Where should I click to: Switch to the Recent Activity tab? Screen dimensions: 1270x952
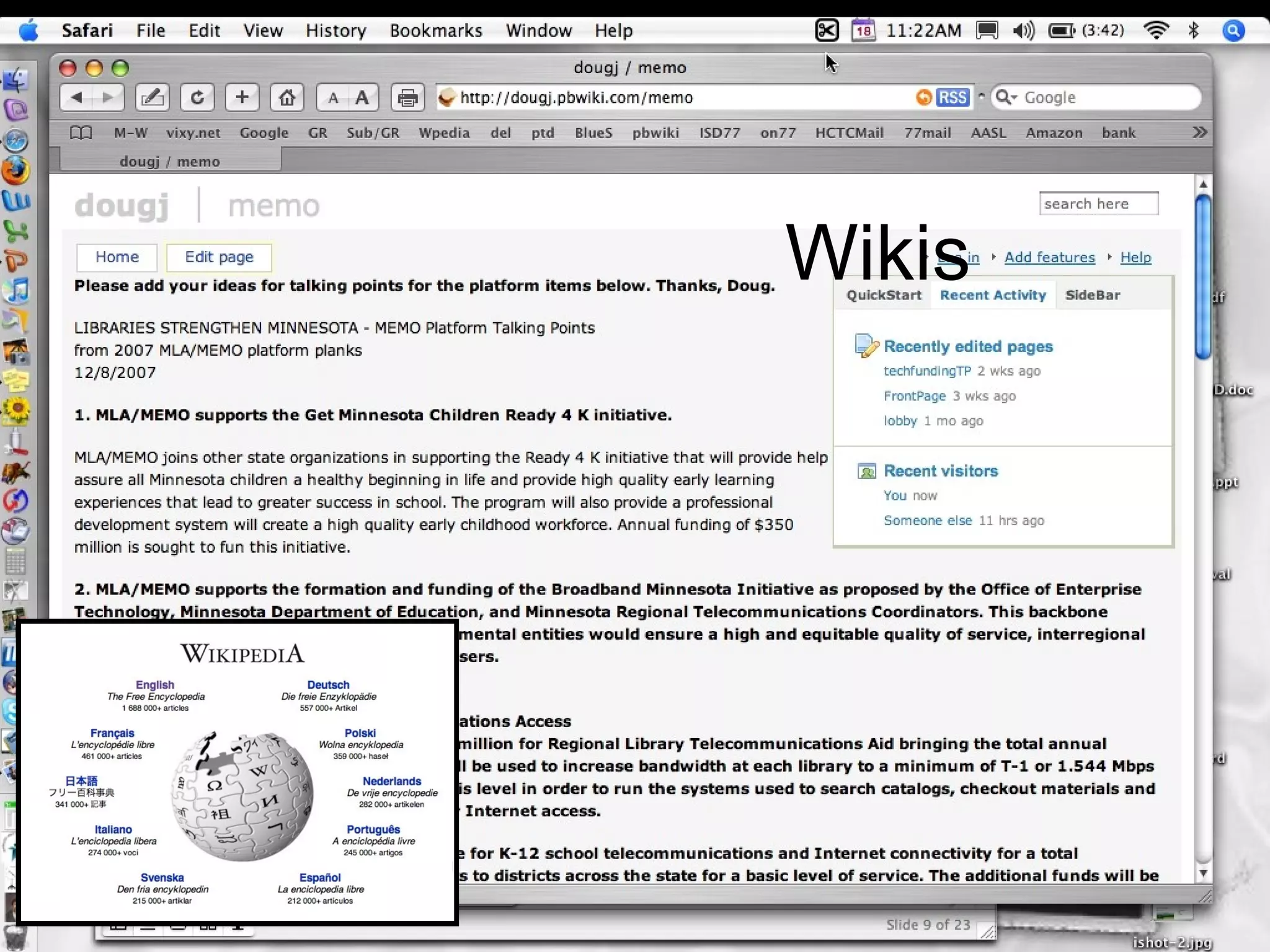(993, 295)
